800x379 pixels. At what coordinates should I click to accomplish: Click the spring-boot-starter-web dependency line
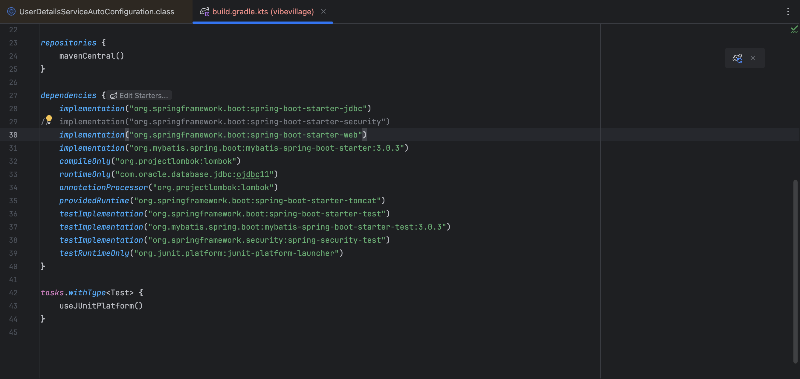pos(213,135)
